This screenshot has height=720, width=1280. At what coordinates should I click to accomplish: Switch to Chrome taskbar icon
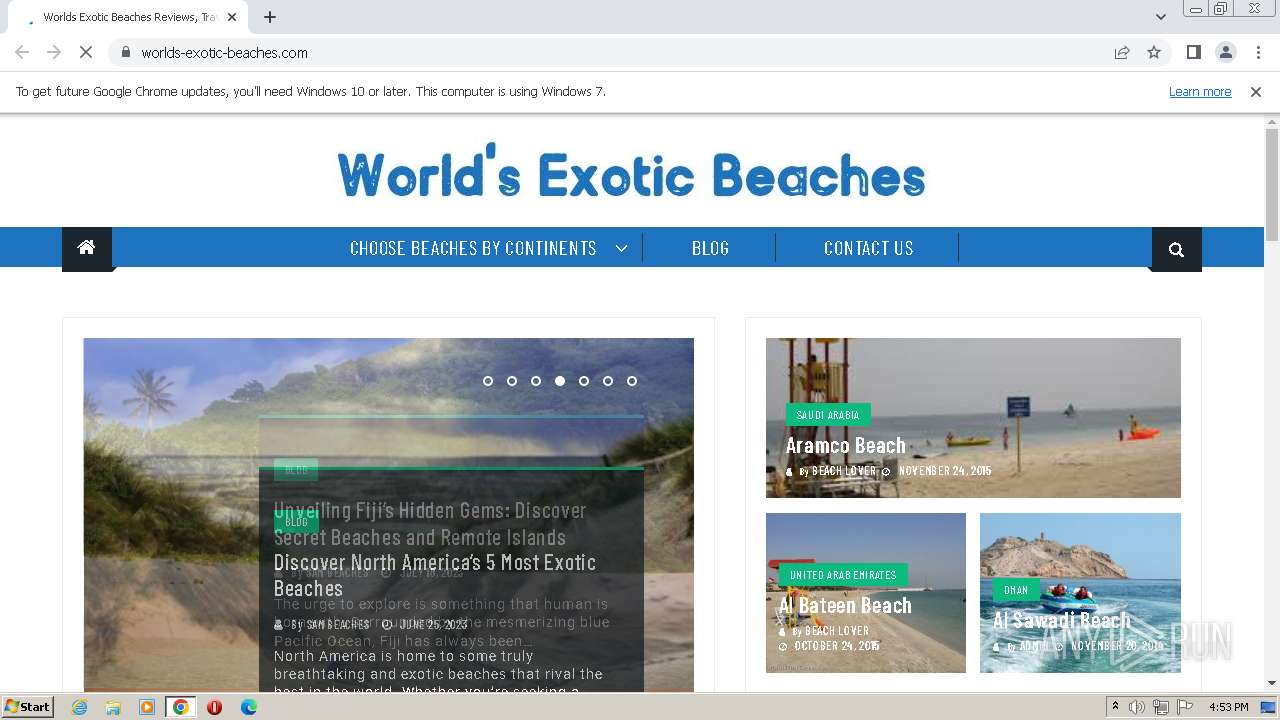click(x=180, y=707)
